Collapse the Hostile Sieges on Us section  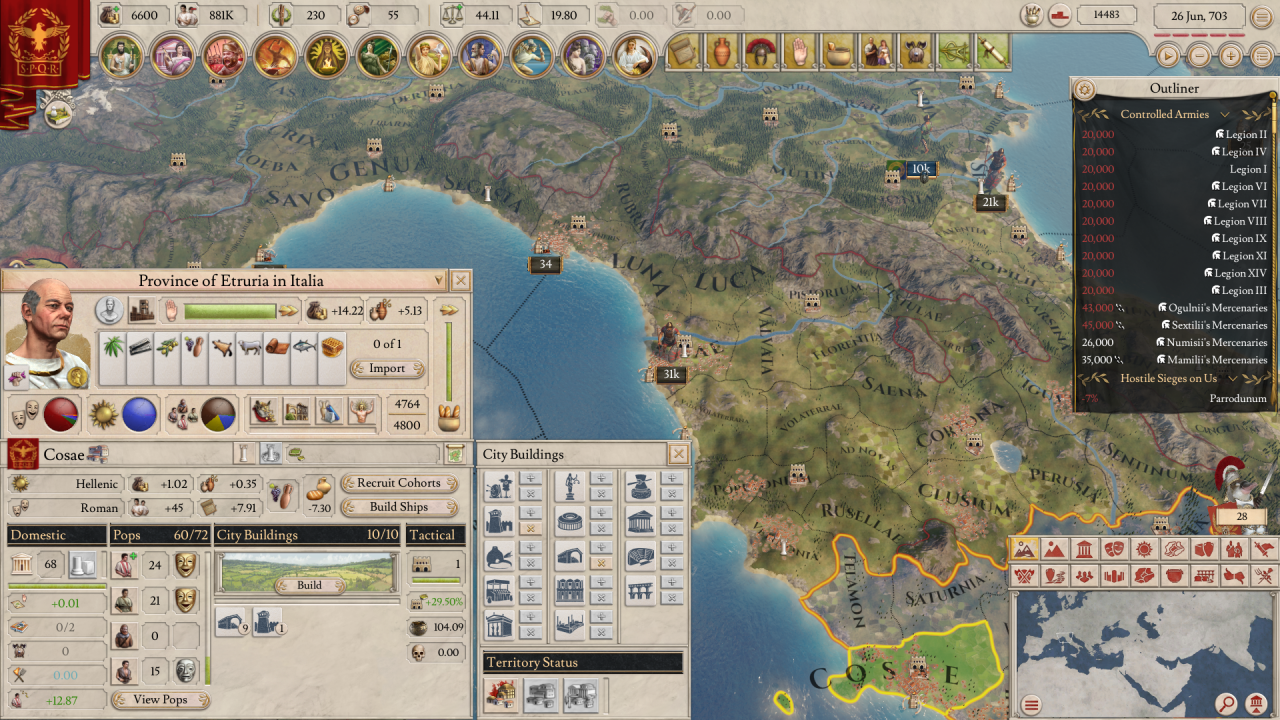pyautogui.click(x=1232, y=378)
